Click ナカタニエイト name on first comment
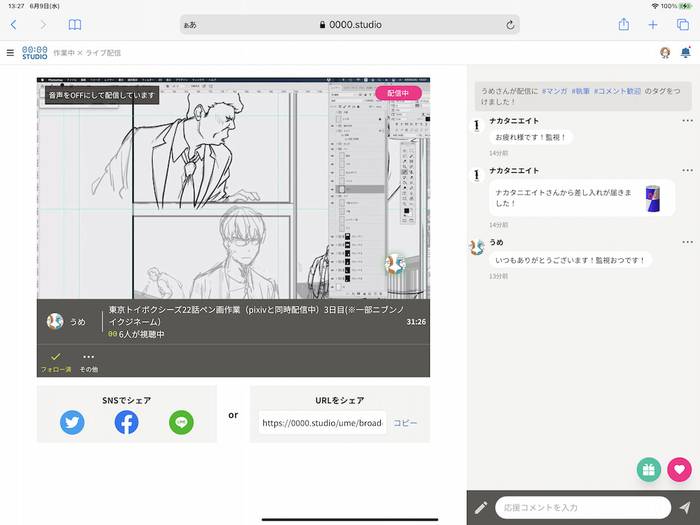This screenshot has width=700, height=525. tap(514, 121)
